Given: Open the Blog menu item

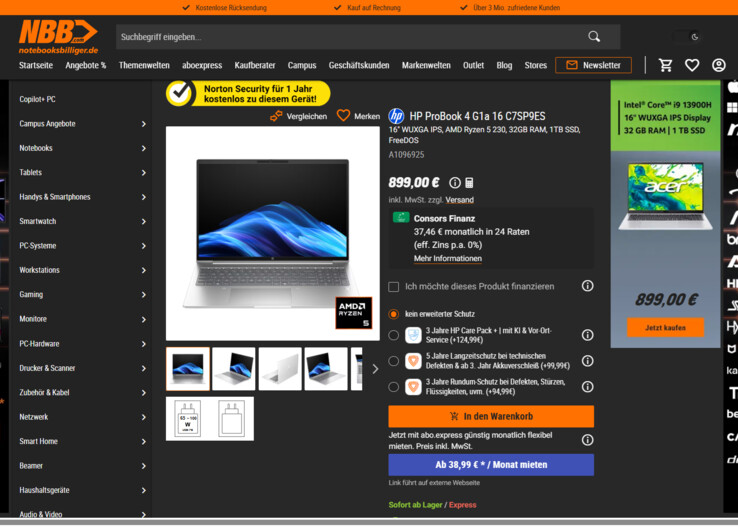Looking at the screenshot, I should [x=504, y=65].
